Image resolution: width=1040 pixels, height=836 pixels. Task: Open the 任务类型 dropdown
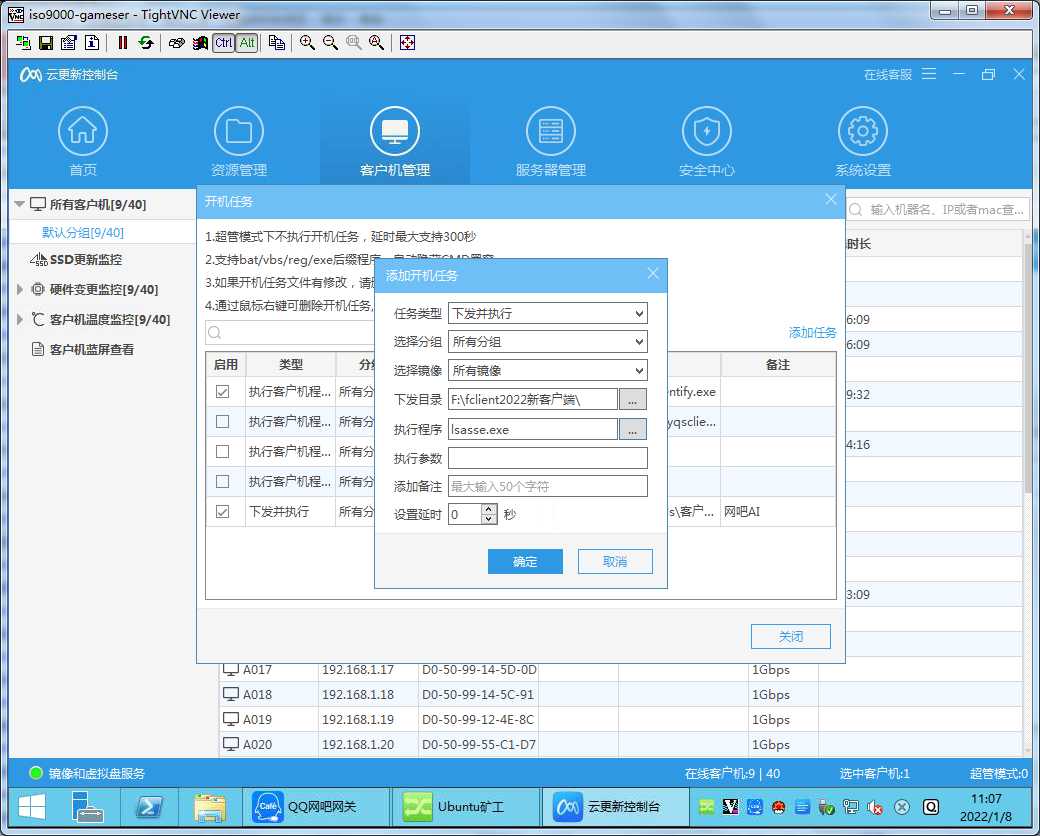coord(547,313)
